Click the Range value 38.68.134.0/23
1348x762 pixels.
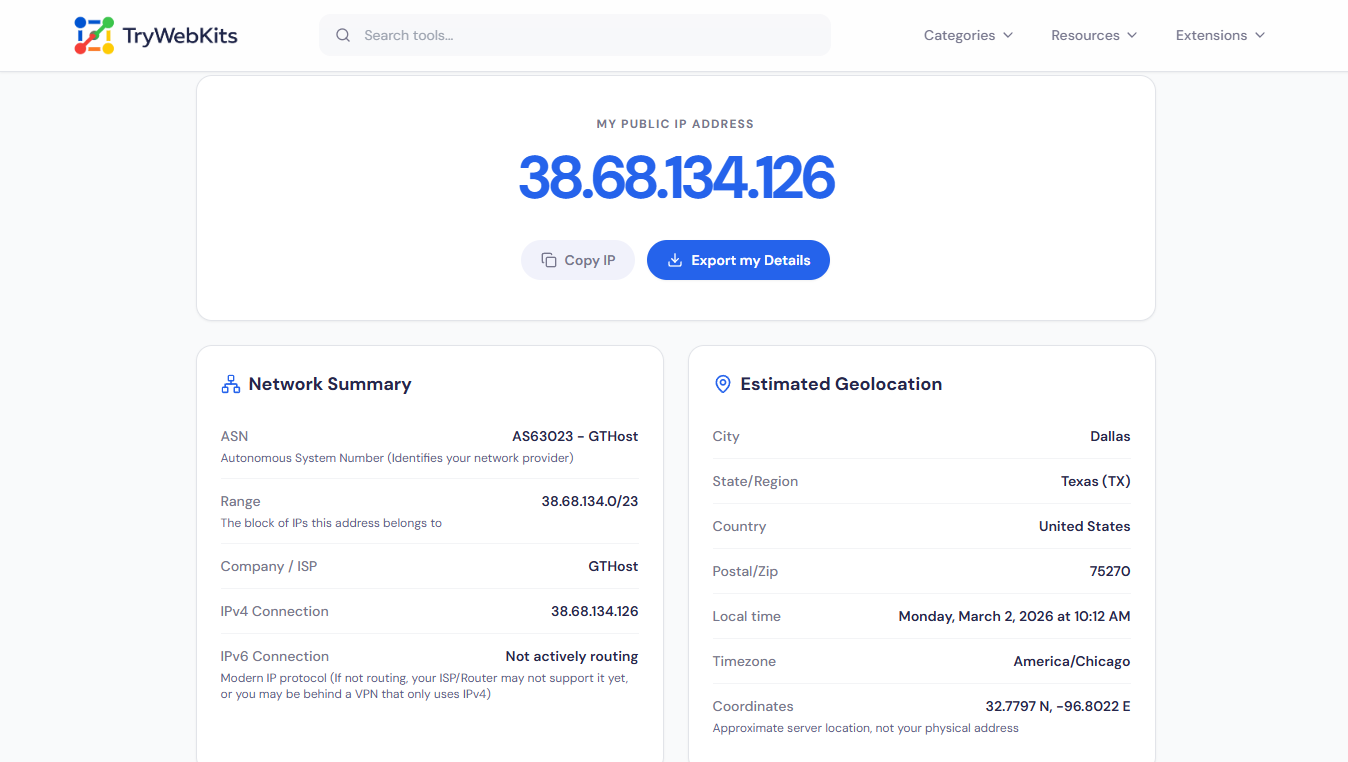click(x=589, y=501)
